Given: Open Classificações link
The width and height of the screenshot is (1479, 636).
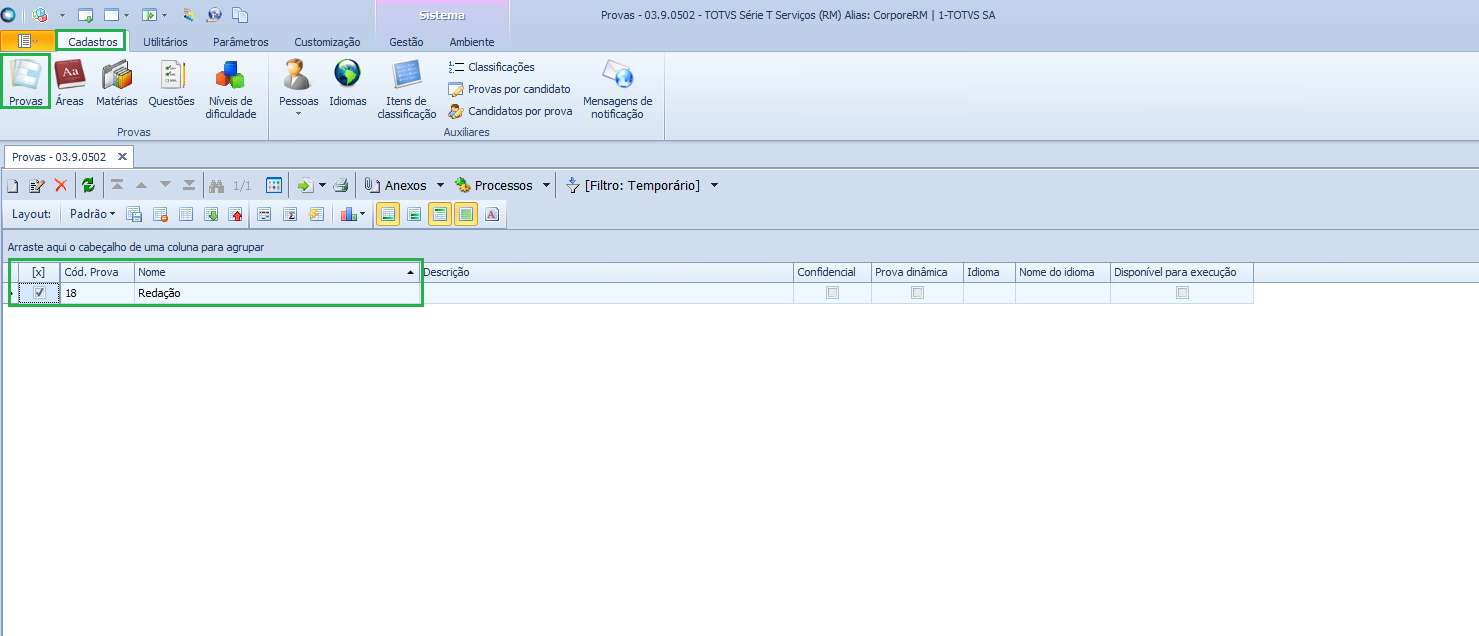Looking at the screenshot, I should pyautogui.click(x=491, y=67).
